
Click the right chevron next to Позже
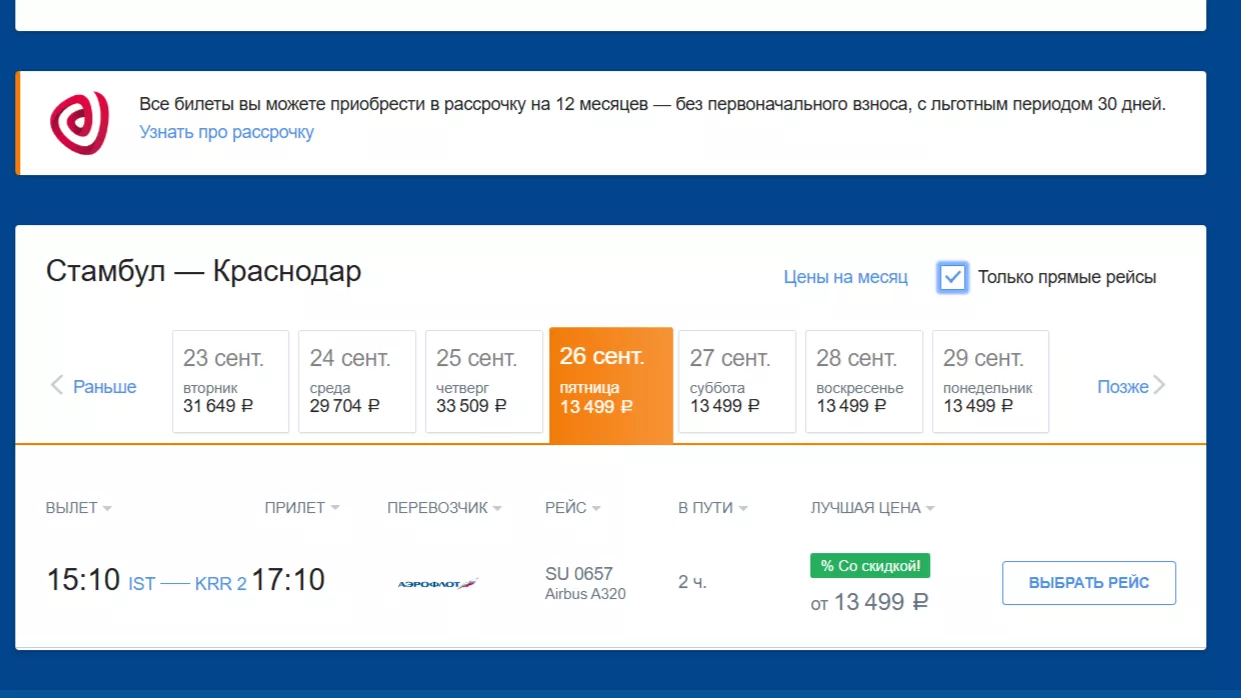[1159, 386]
